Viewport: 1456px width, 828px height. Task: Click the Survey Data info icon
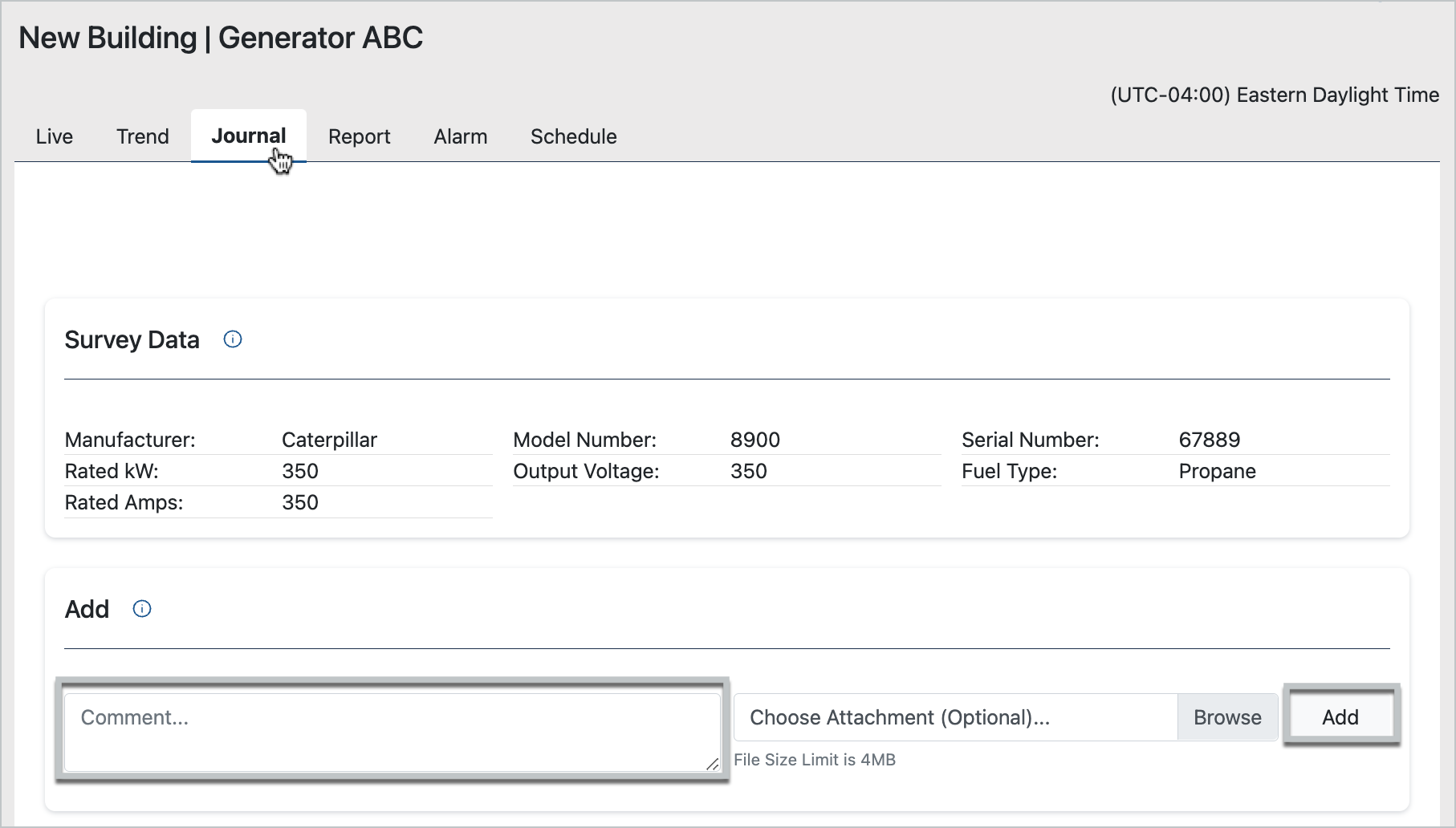pos(233,339)
